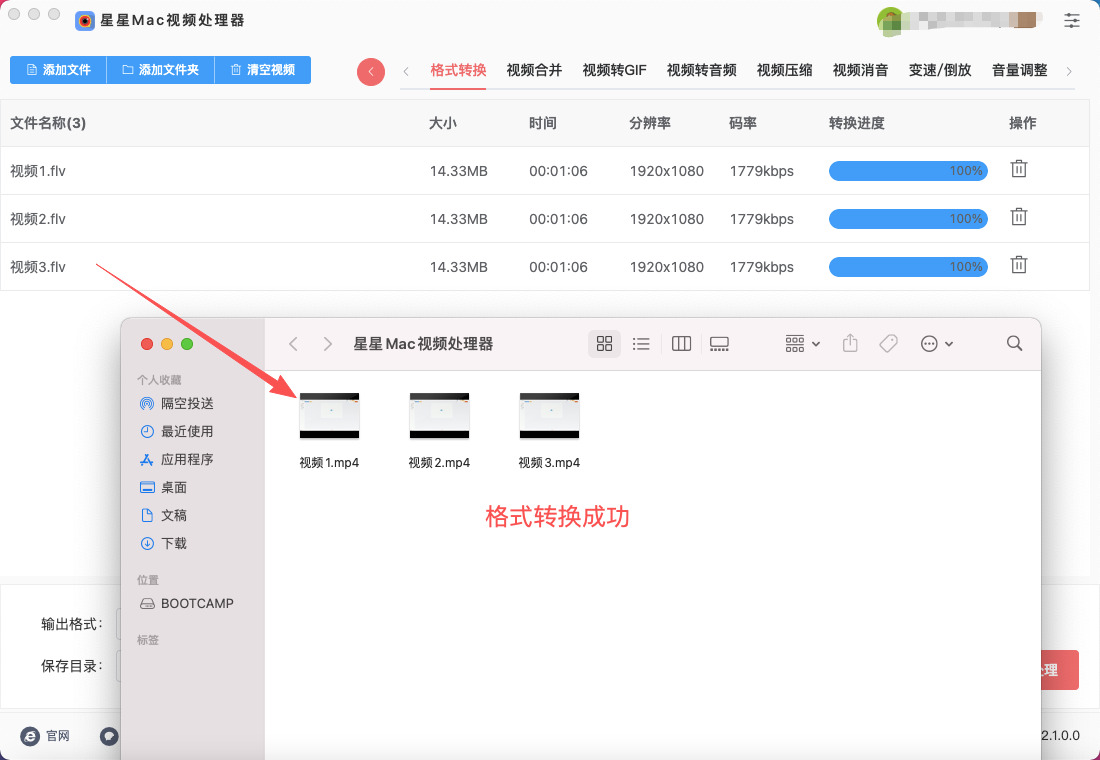The width and height of the screenshot is (1100, 760).
Task: Click the 转换进度 column header
Action: (857, 124)
